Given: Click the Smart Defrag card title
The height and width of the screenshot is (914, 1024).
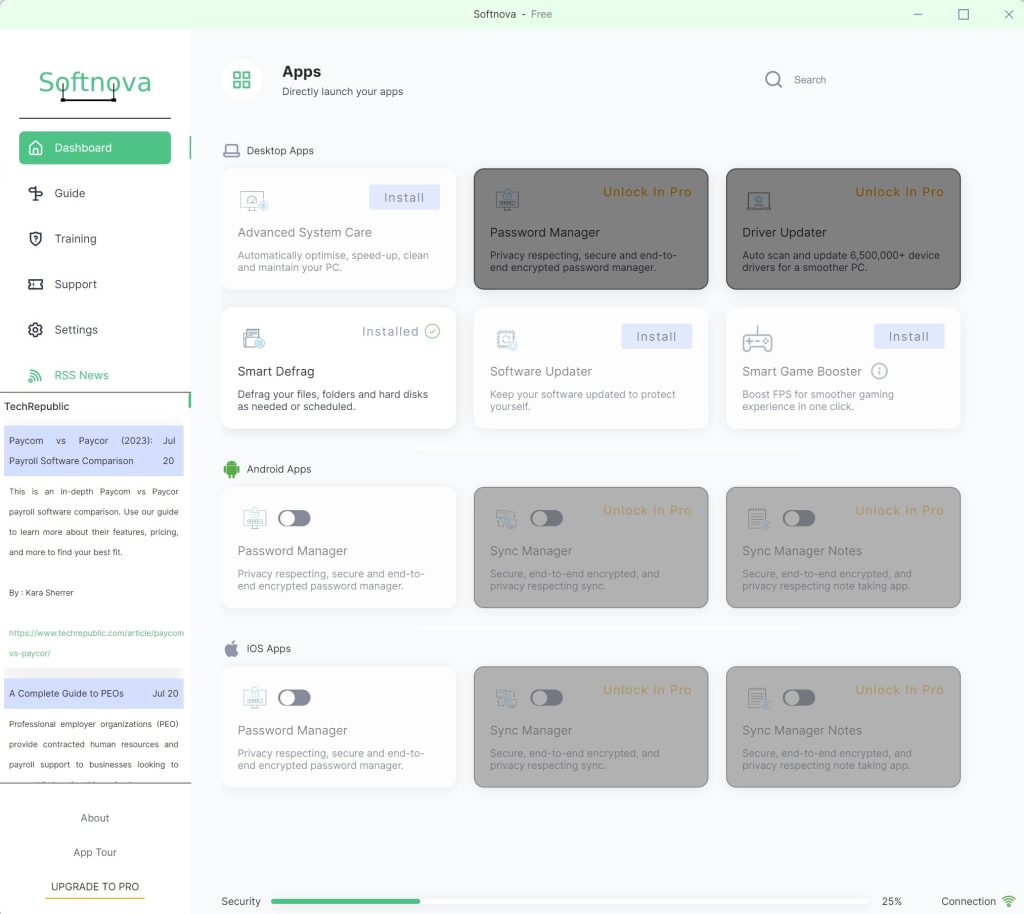Looking at the screenshot, I should click(x=276, y=371).
